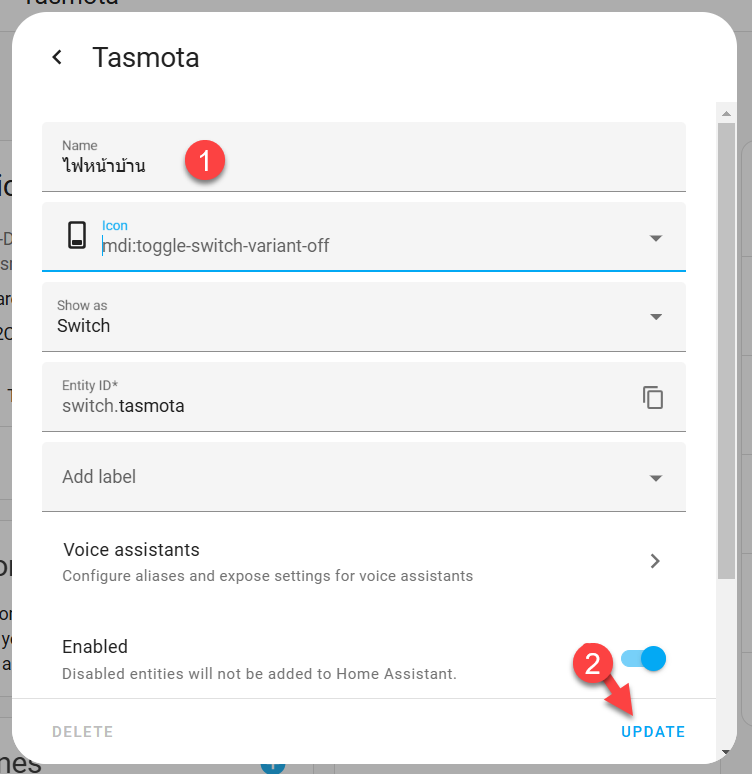Click into the Name text field
The height and width of the screenshot is (774, 752).
point(364,157)
